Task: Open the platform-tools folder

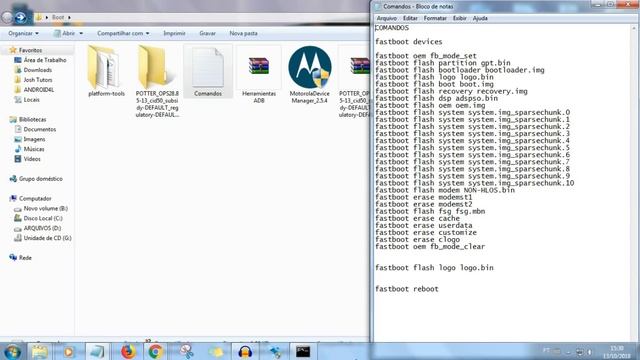Action: [x=106, y=71]
